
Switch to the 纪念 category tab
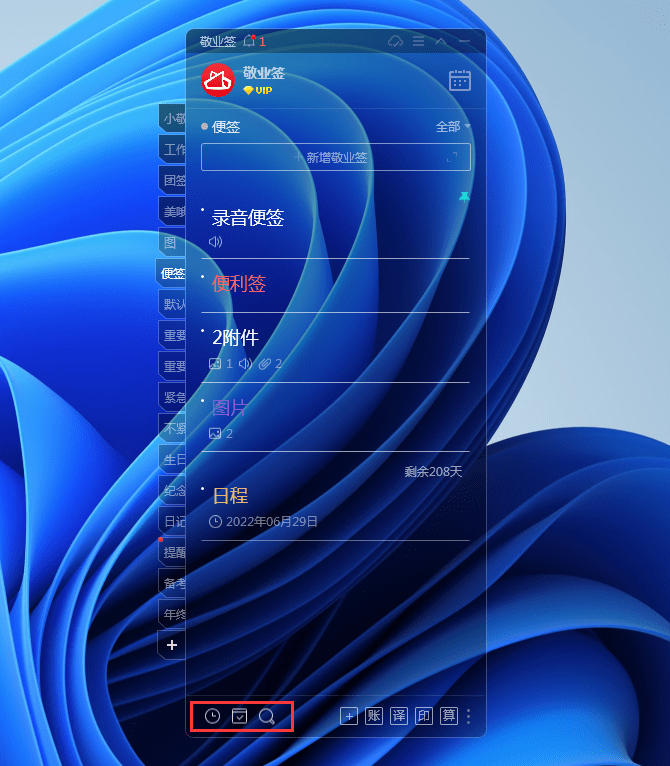172,490
